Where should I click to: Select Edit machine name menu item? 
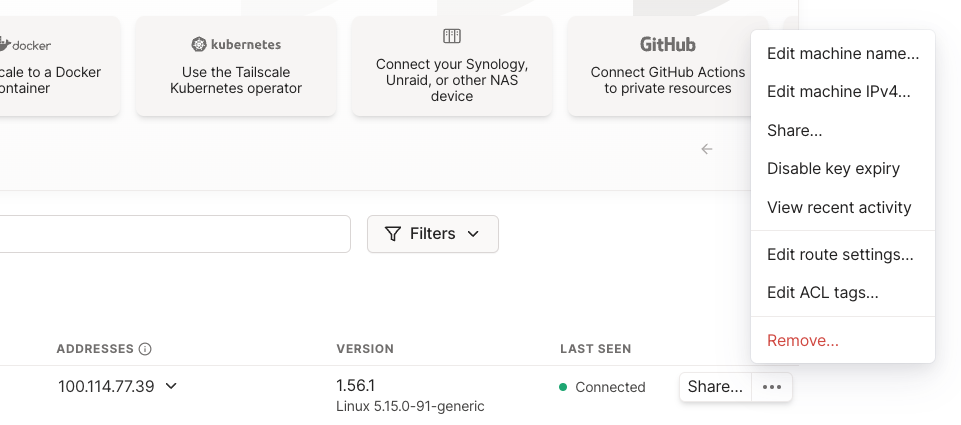pos(843,53)
